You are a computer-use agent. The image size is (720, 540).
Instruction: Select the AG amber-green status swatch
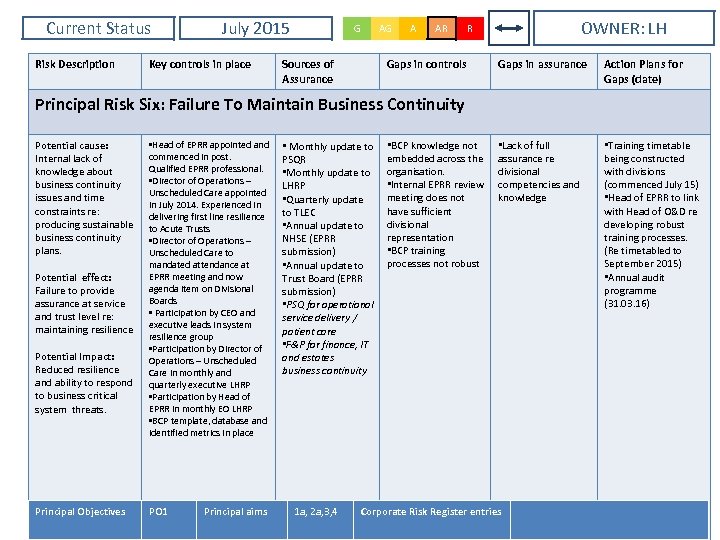[x=385, y=29]
